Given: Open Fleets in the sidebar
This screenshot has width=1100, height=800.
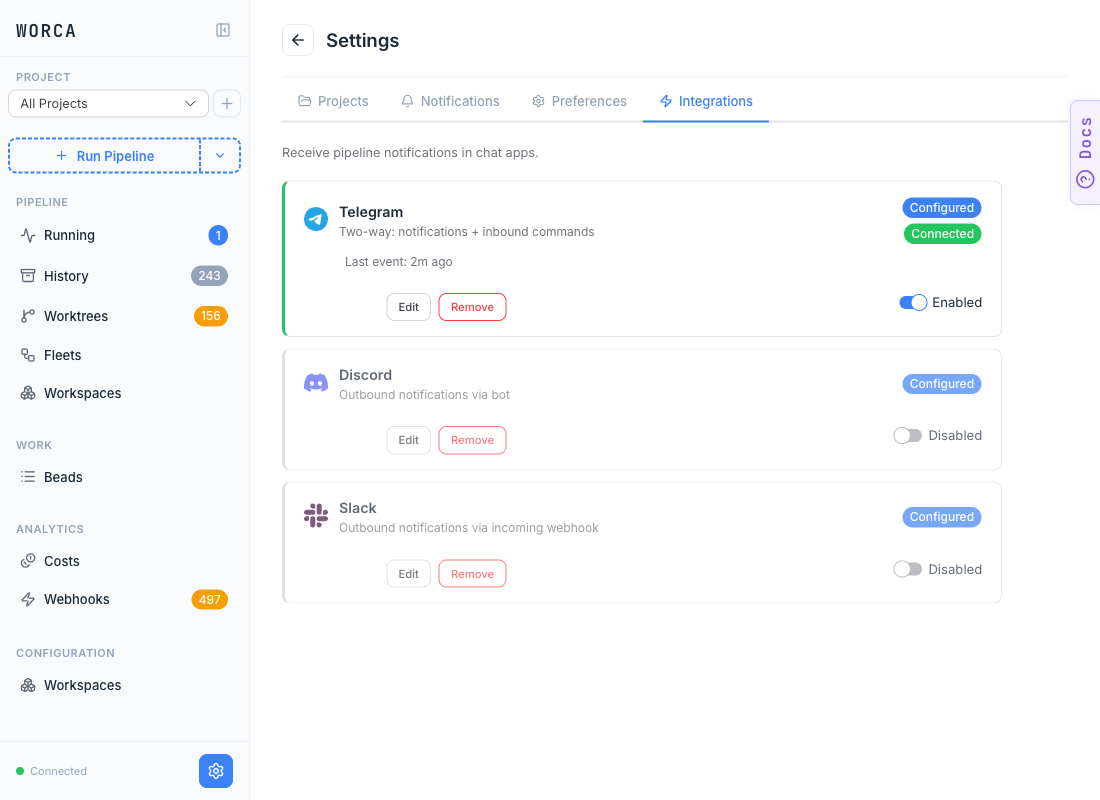Looking at the screenshot, I should pyautogui.click(x=124, y=355).
